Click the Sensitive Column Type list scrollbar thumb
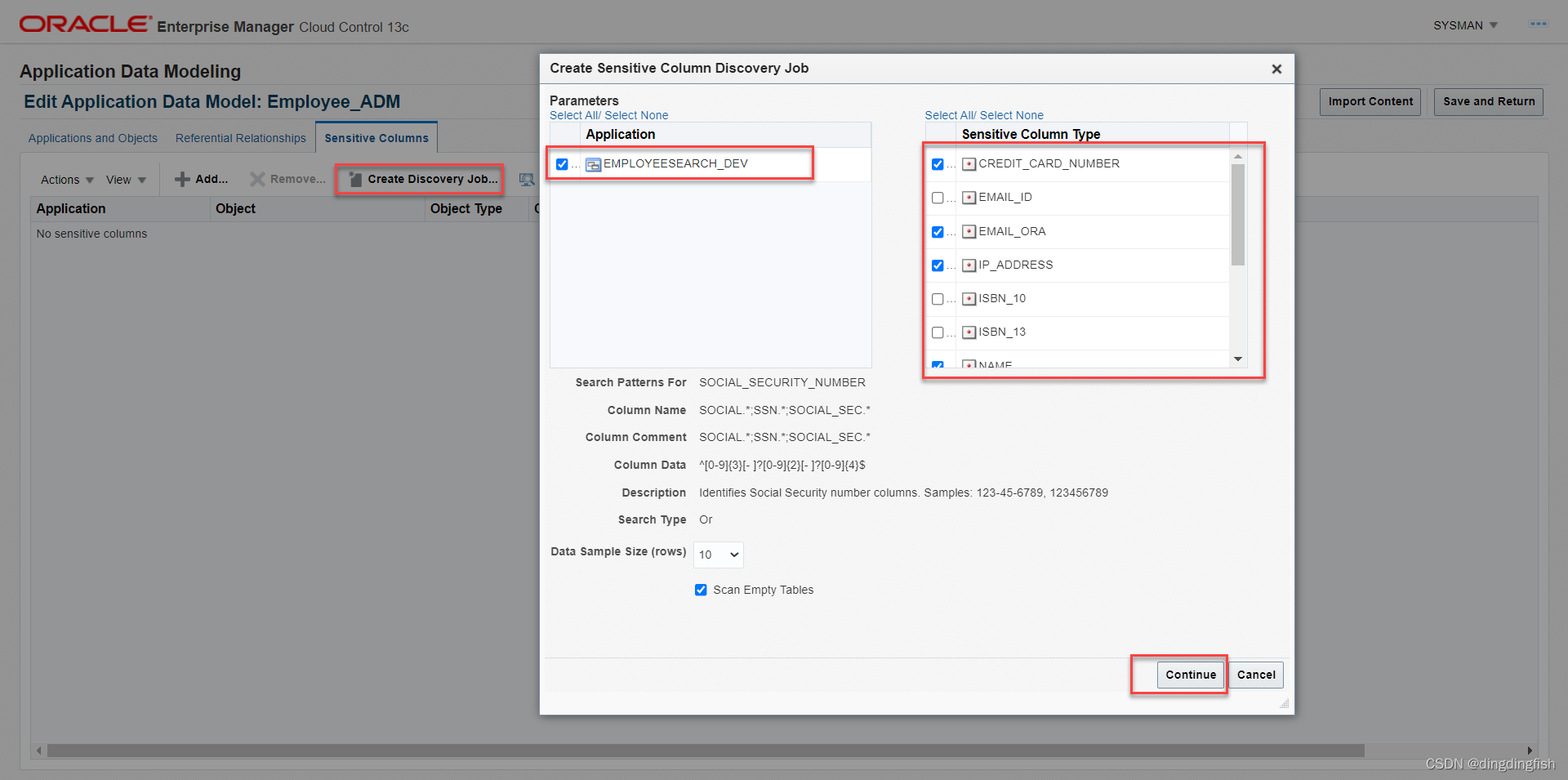 click(x=1238, y=214)
